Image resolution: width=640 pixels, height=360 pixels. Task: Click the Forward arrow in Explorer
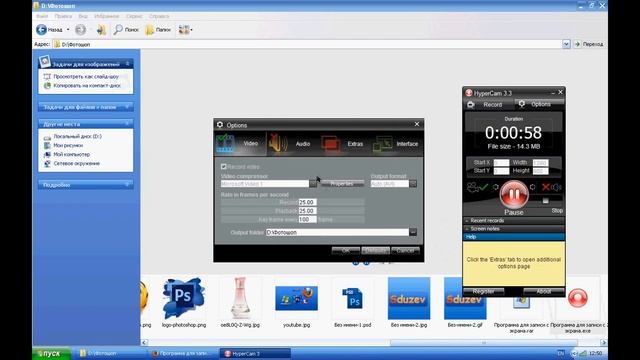(x=80, y=29)
